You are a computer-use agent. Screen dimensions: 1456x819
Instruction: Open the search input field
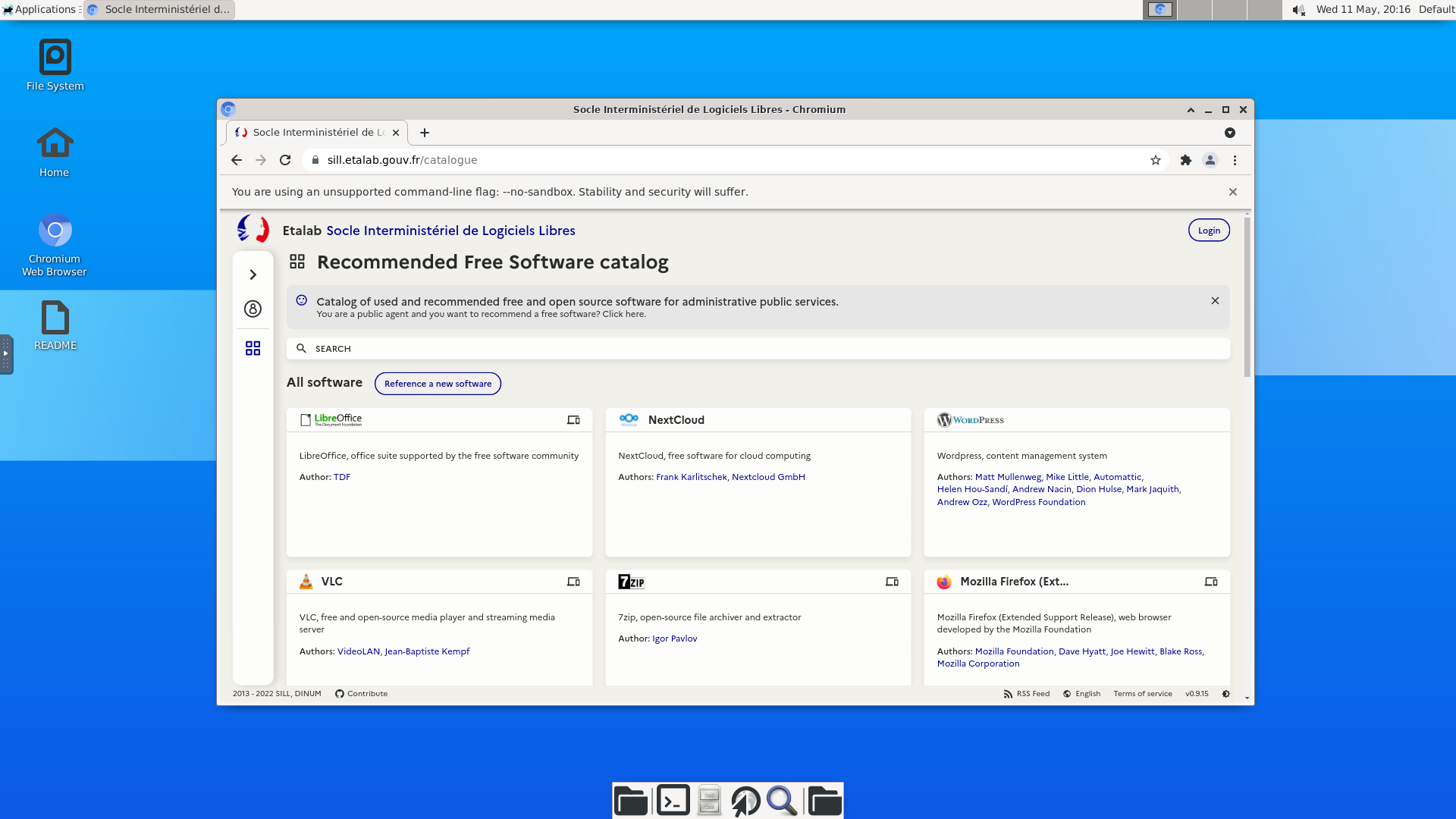point(758,348)
